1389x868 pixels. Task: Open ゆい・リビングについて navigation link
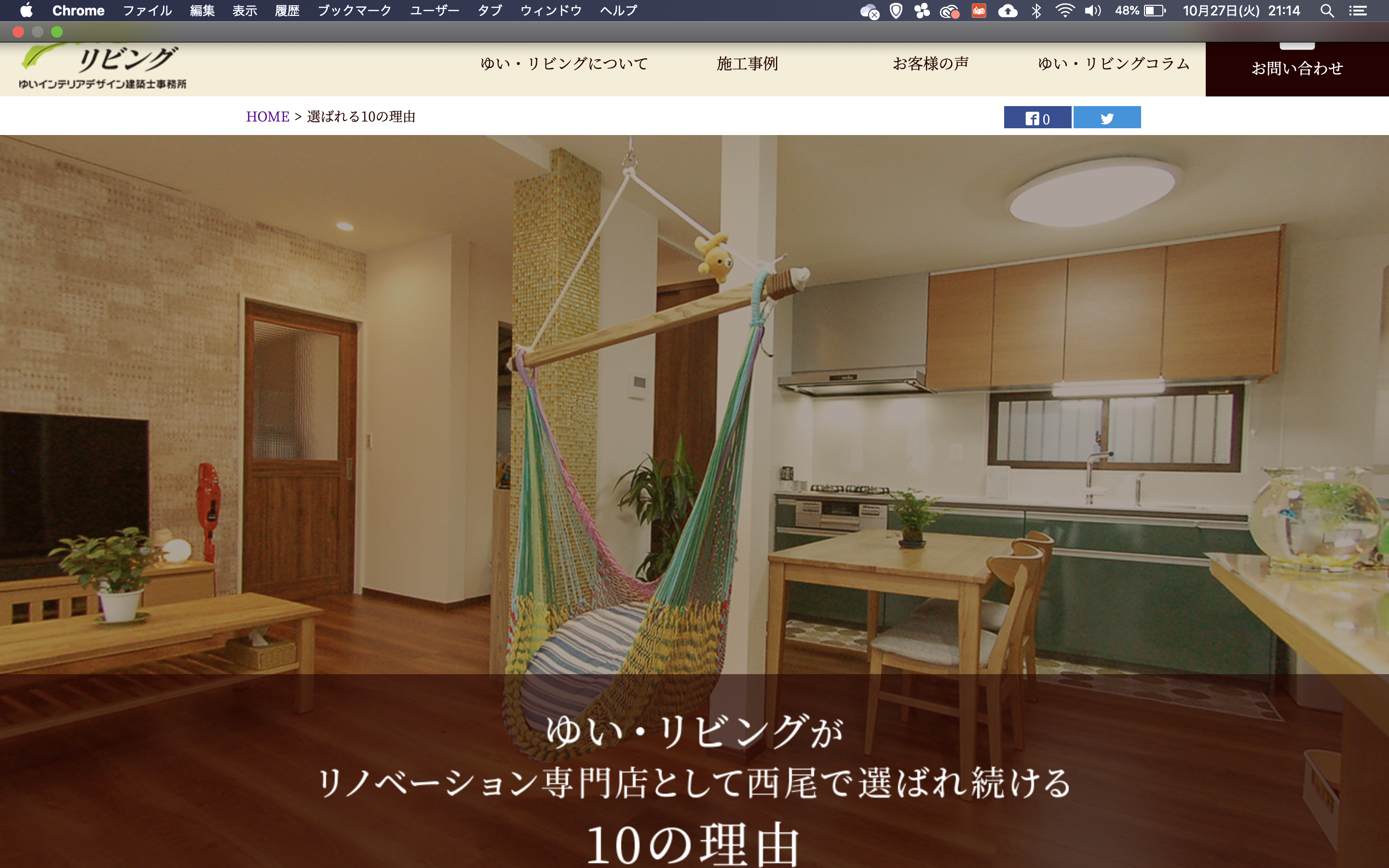(x=564, y=64)
